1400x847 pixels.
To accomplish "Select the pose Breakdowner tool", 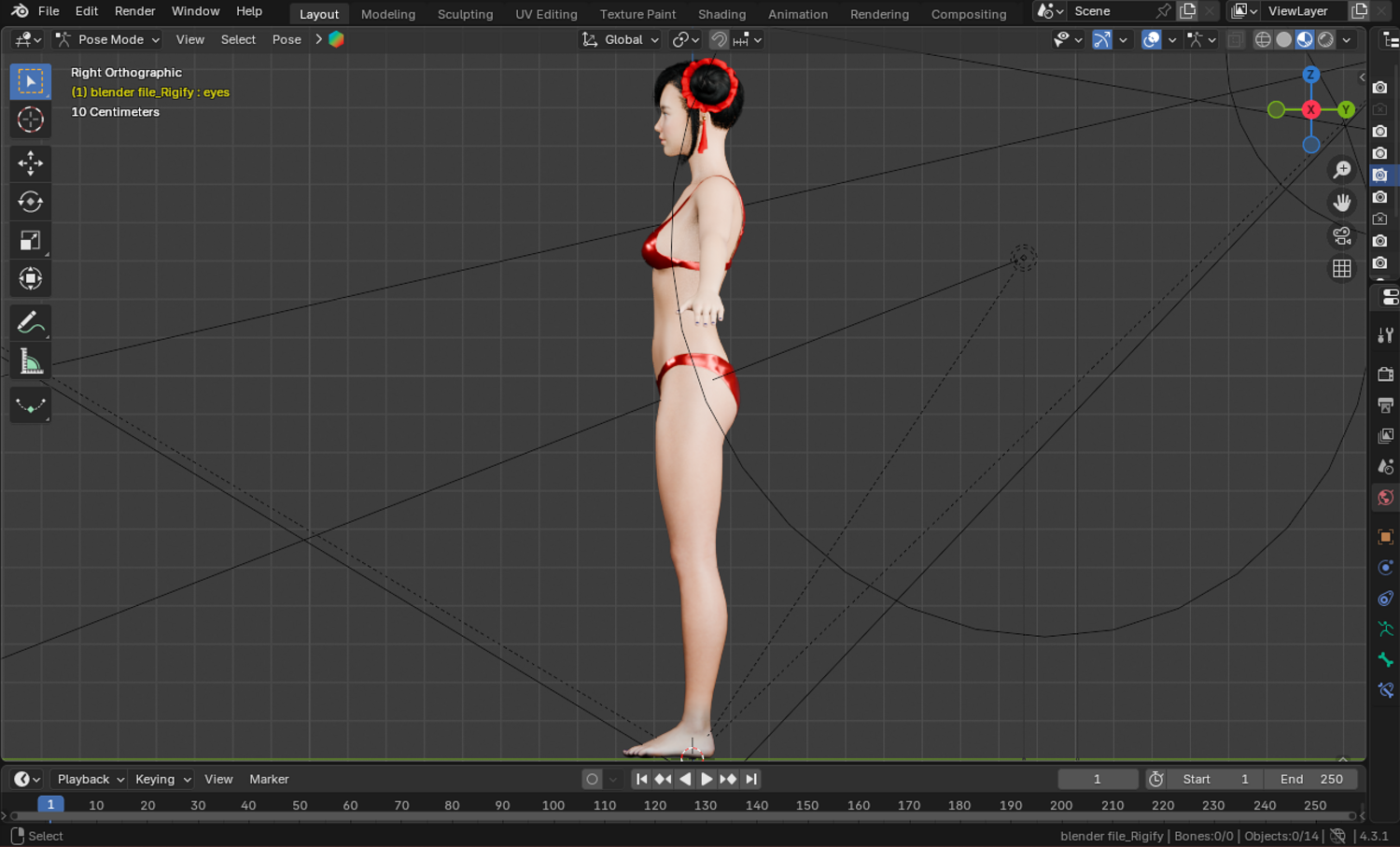I will [30, 404].
